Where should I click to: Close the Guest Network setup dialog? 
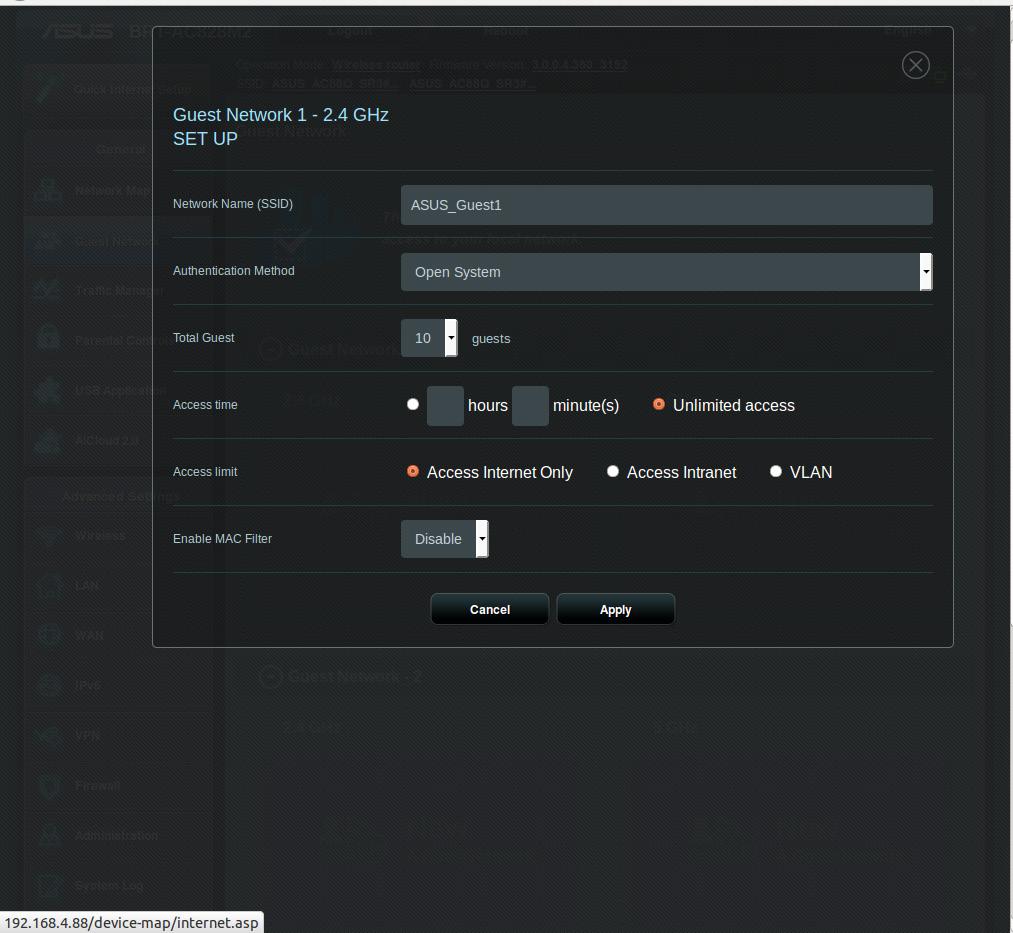click(915, 65)
